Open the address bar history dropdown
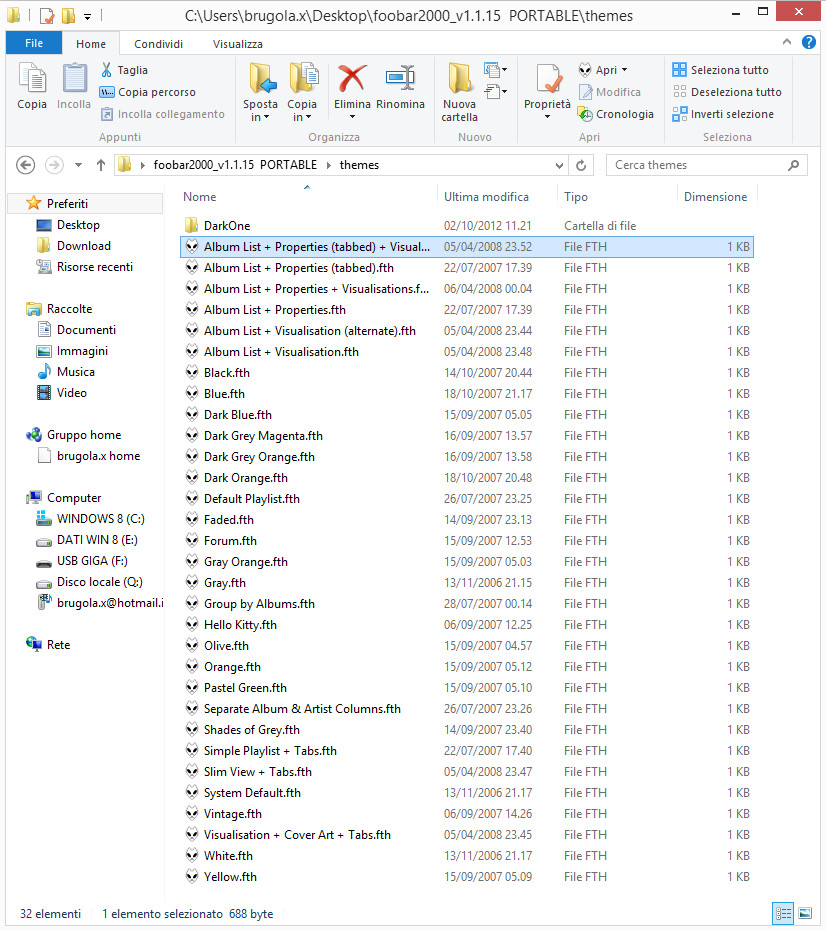The height and width of the screenshot is (931, 826). pos(559,166)
